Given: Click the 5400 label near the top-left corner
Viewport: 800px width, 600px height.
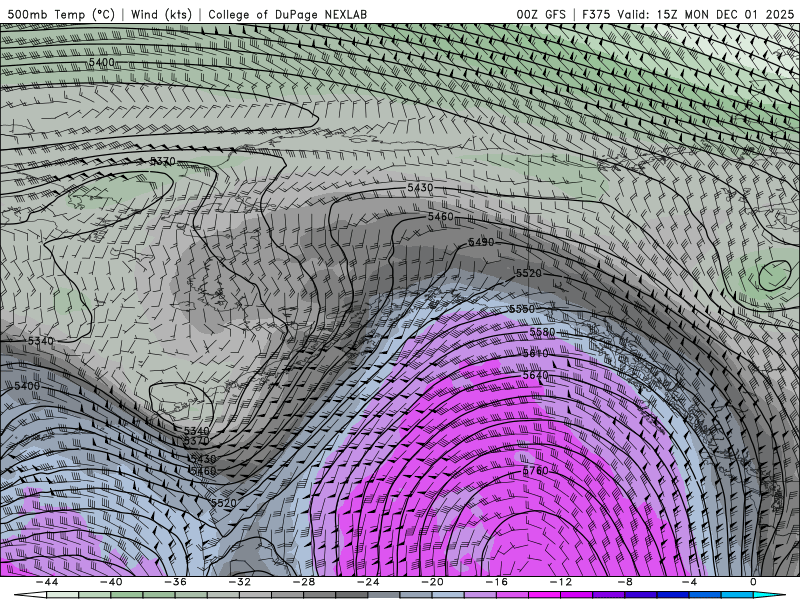Looking at the screenshot, I should pyautogui.click(x=102, y=62).
